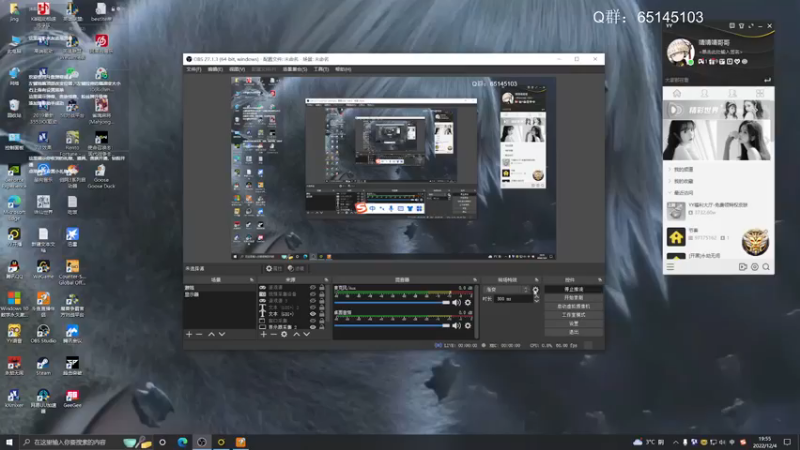Toggle visibility of 窗口采集 source
The image size is (800, 450).
[313, 320]
